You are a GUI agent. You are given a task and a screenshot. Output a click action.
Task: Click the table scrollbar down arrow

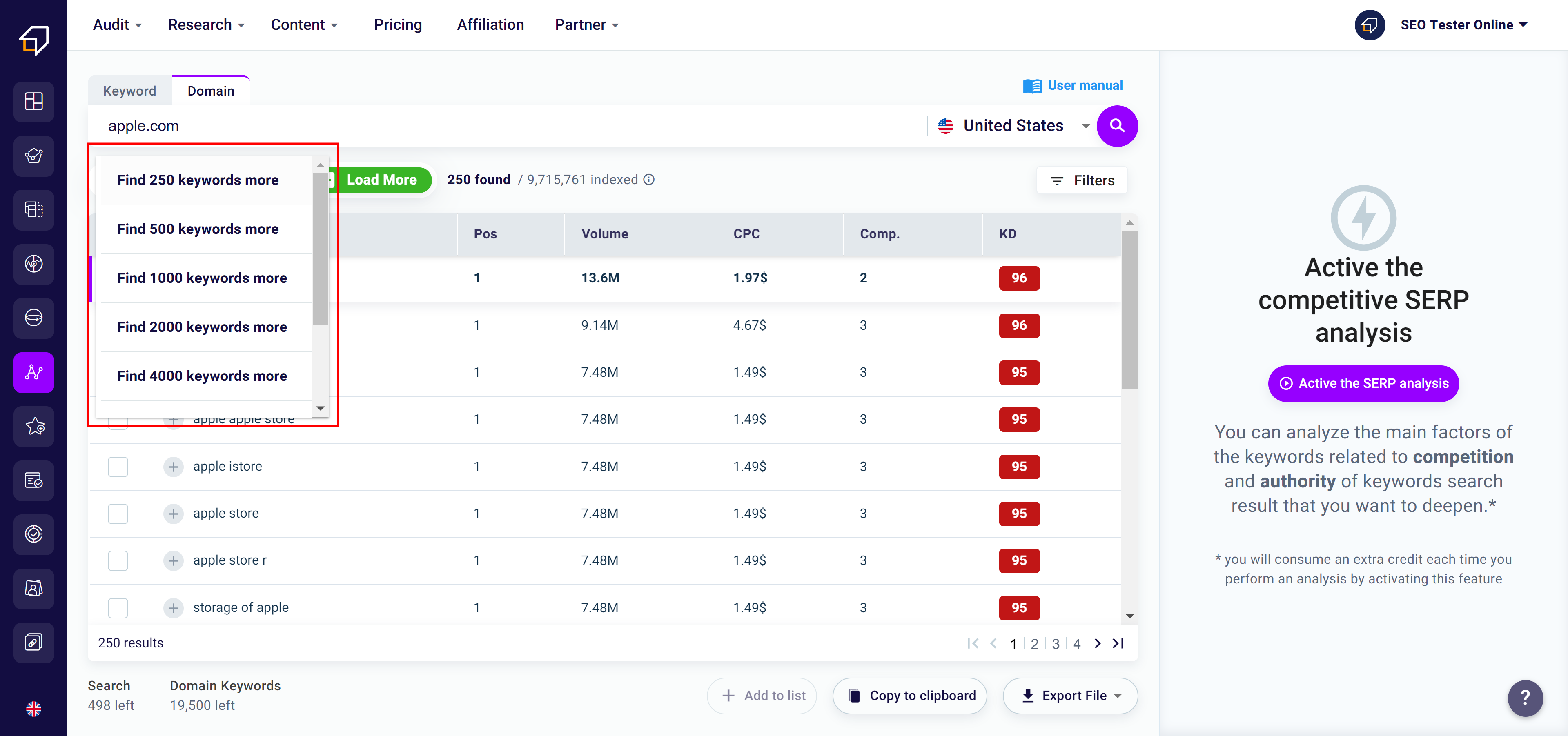pyautogui.click(x=1130, y=616)
